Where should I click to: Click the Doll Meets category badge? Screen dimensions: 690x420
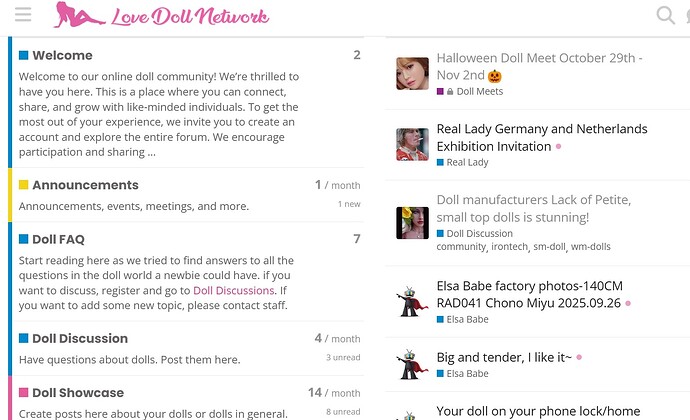[479, 91]
